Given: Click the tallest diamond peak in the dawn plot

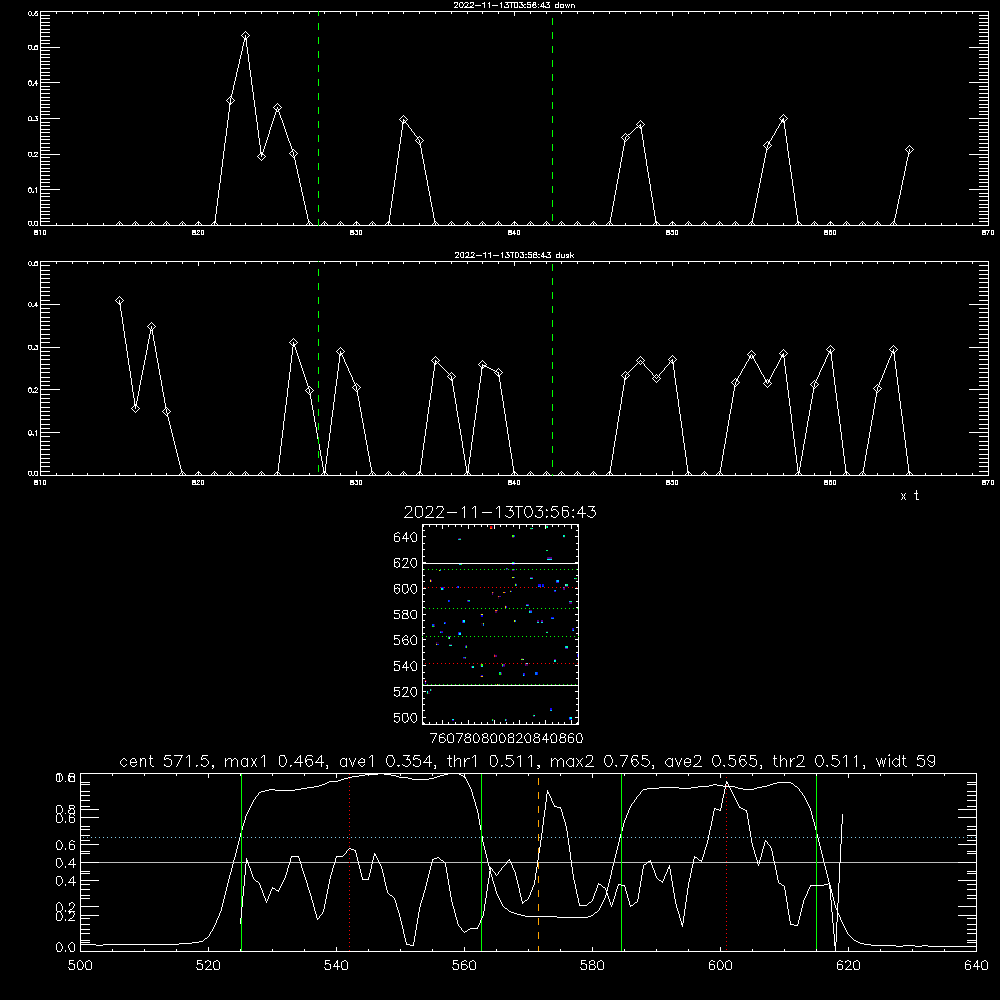Looking at the screenshot, I should (246, 36).
